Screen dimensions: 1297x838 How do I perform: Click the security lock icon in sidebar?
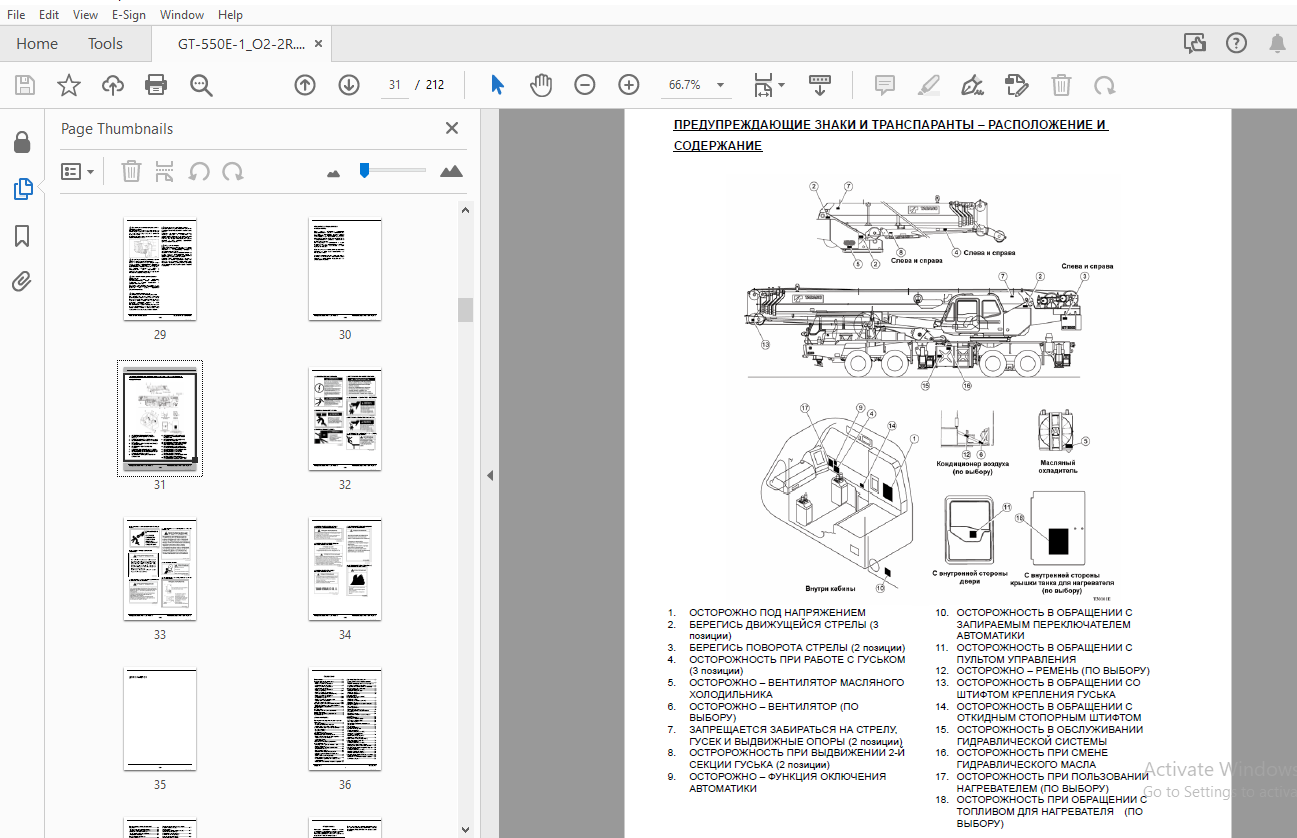[x=22, y=142]
